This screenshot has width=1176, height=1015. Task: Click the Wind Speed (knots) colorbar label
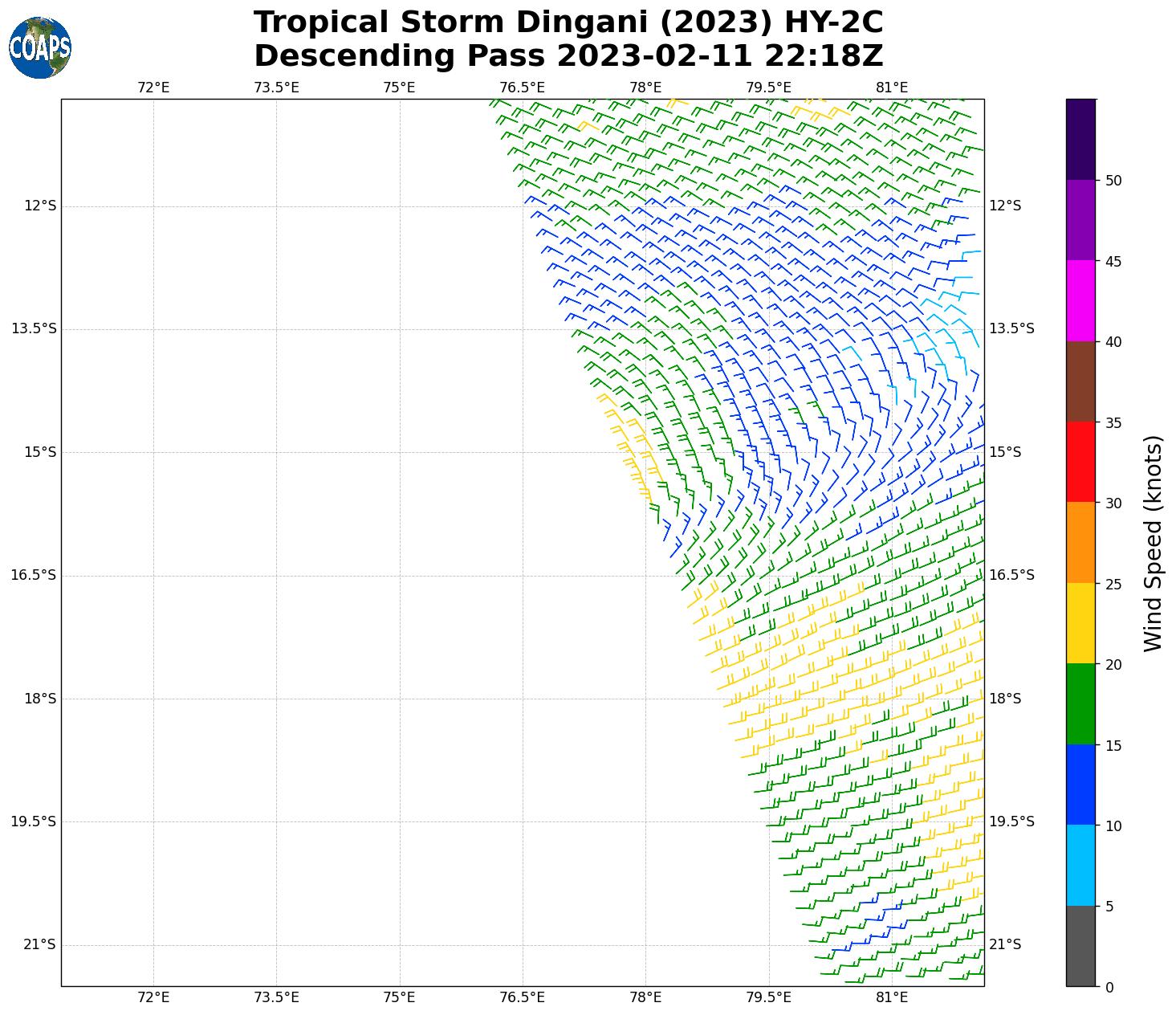click(1153, 543)
